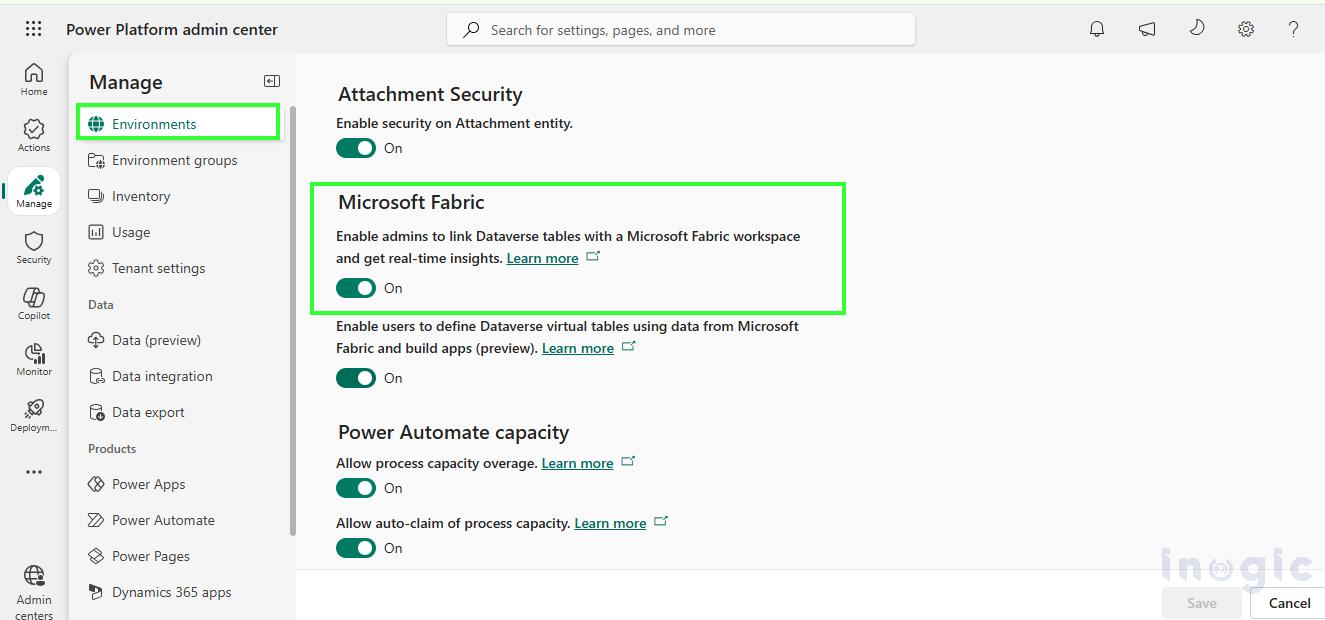Screen dimensions: 1325x620
Task: Open Power Pages under Products
Action: click(178, 556)
